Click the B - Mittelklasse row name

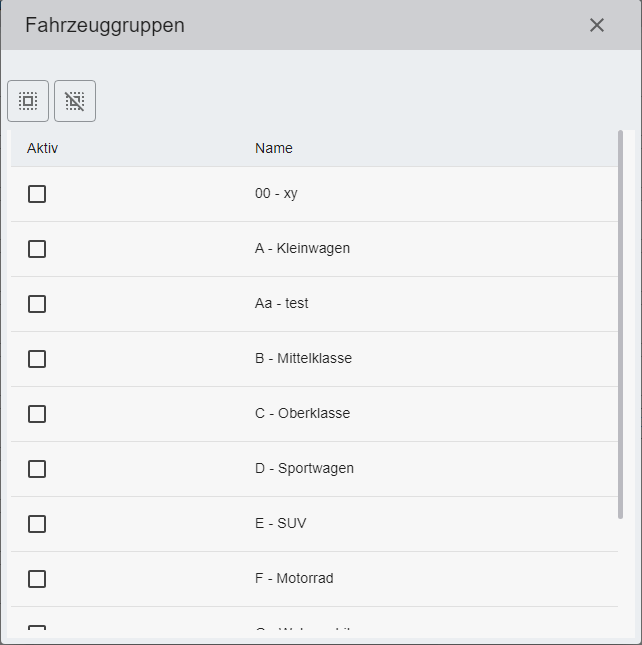click(x=303, y=358)
